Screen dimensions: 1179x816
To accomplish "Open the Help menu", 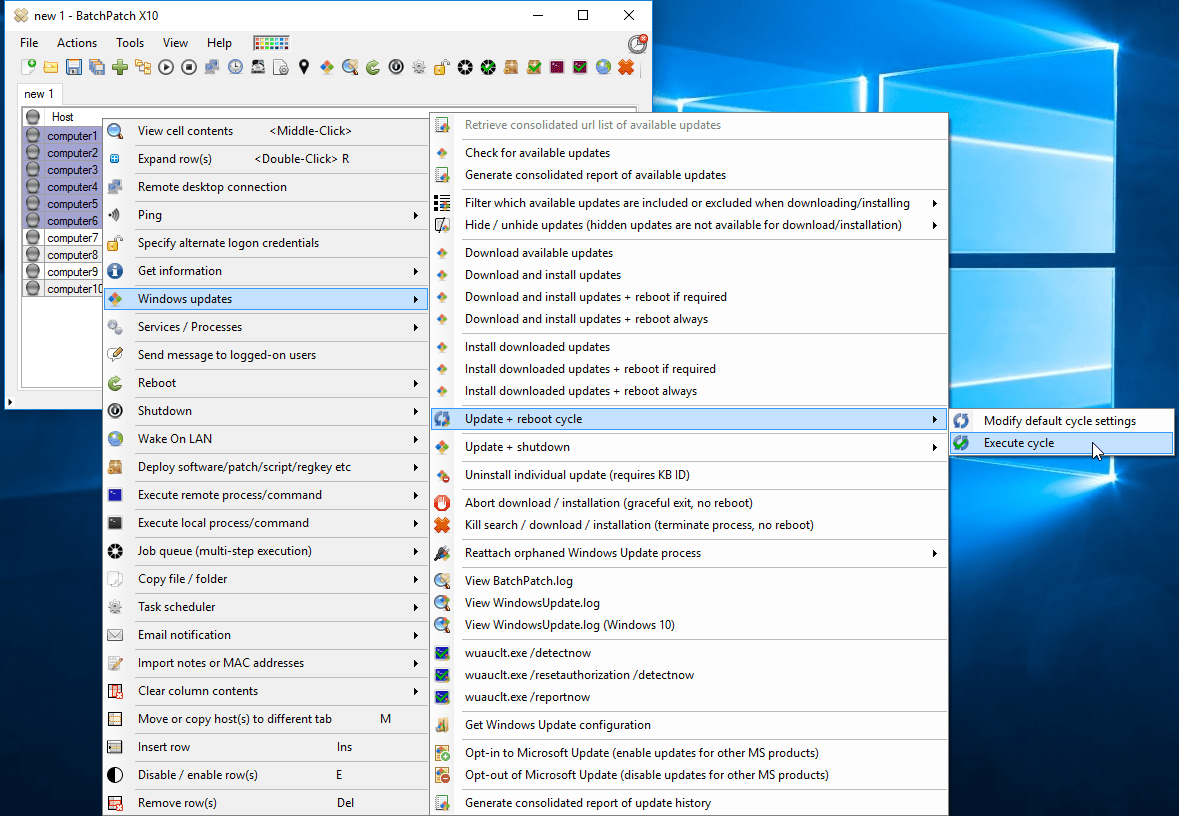I will pyautogui.click(x=219, y=43).
